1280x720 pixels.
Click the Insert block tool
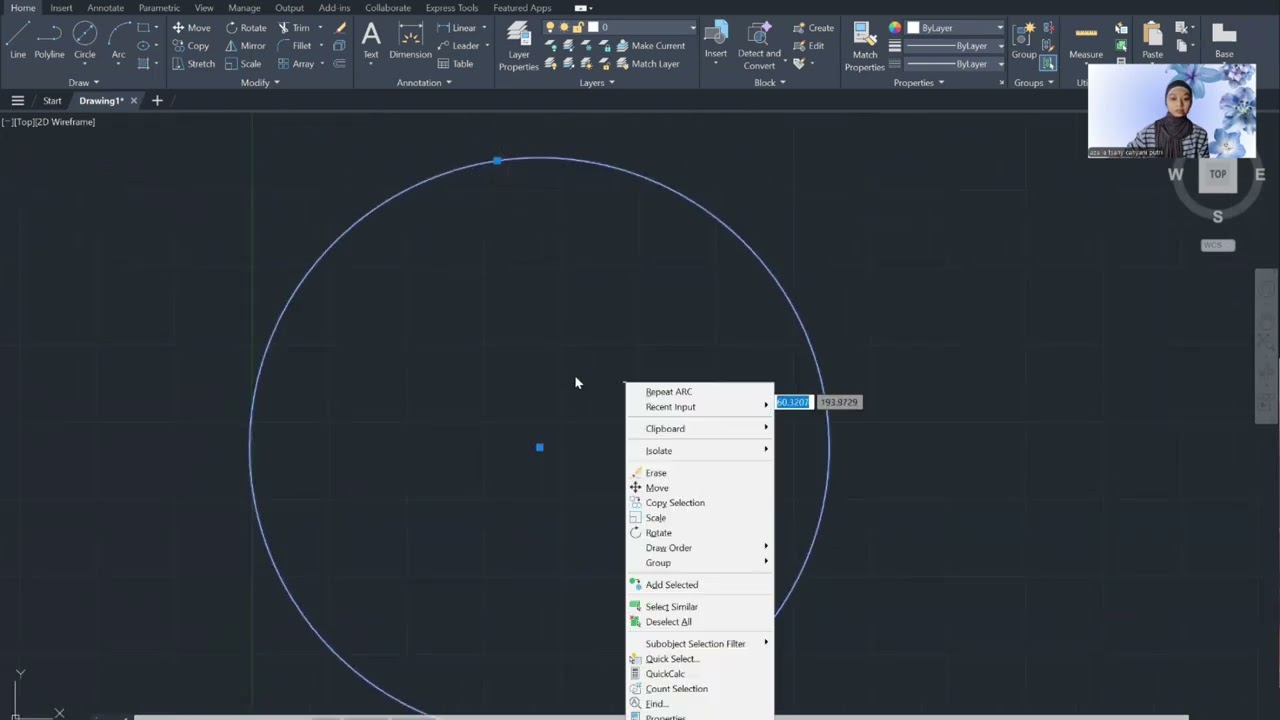(716, 41)
